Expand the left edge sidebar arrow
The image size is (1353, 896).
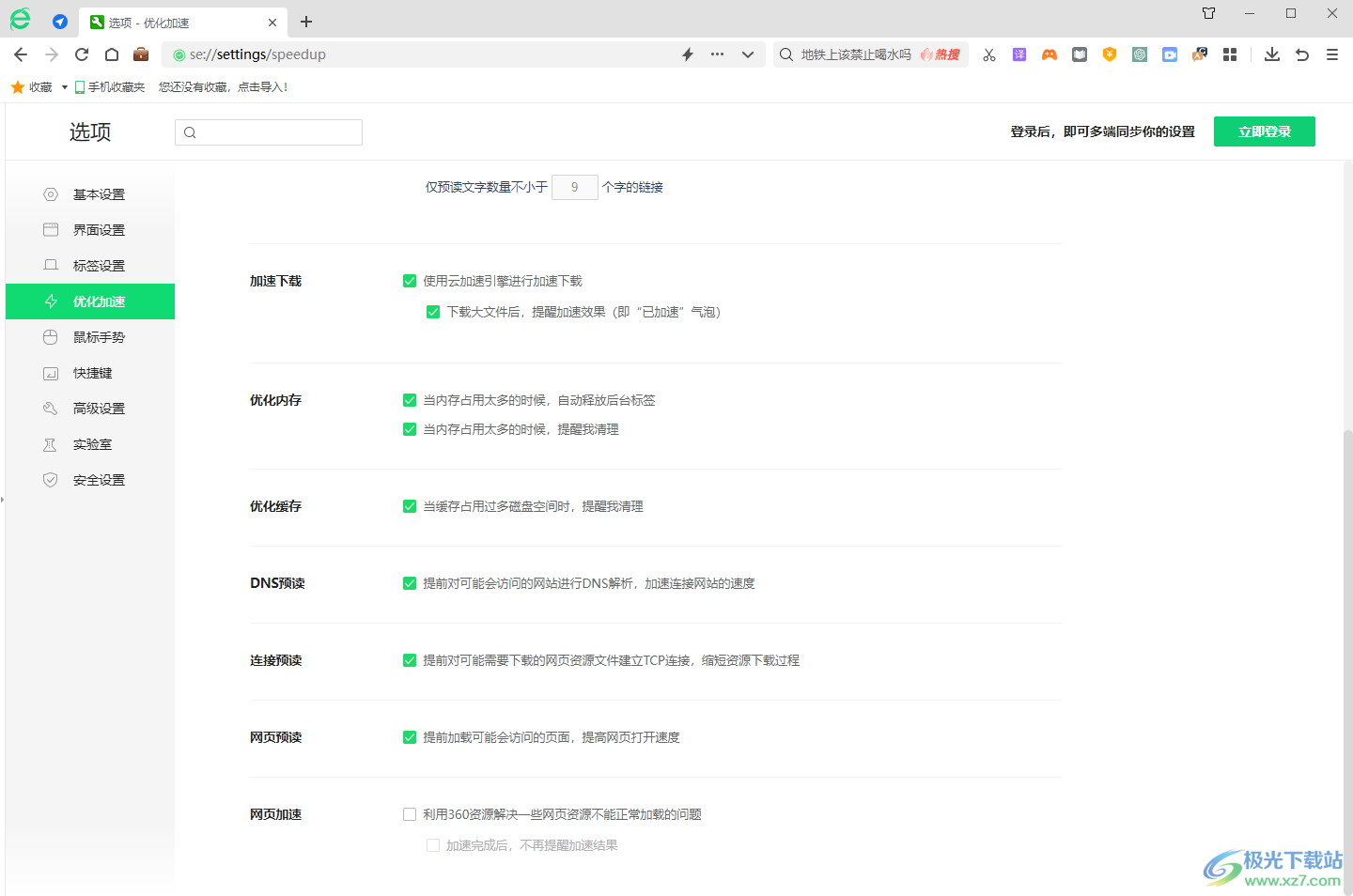[x=3, y=499]
